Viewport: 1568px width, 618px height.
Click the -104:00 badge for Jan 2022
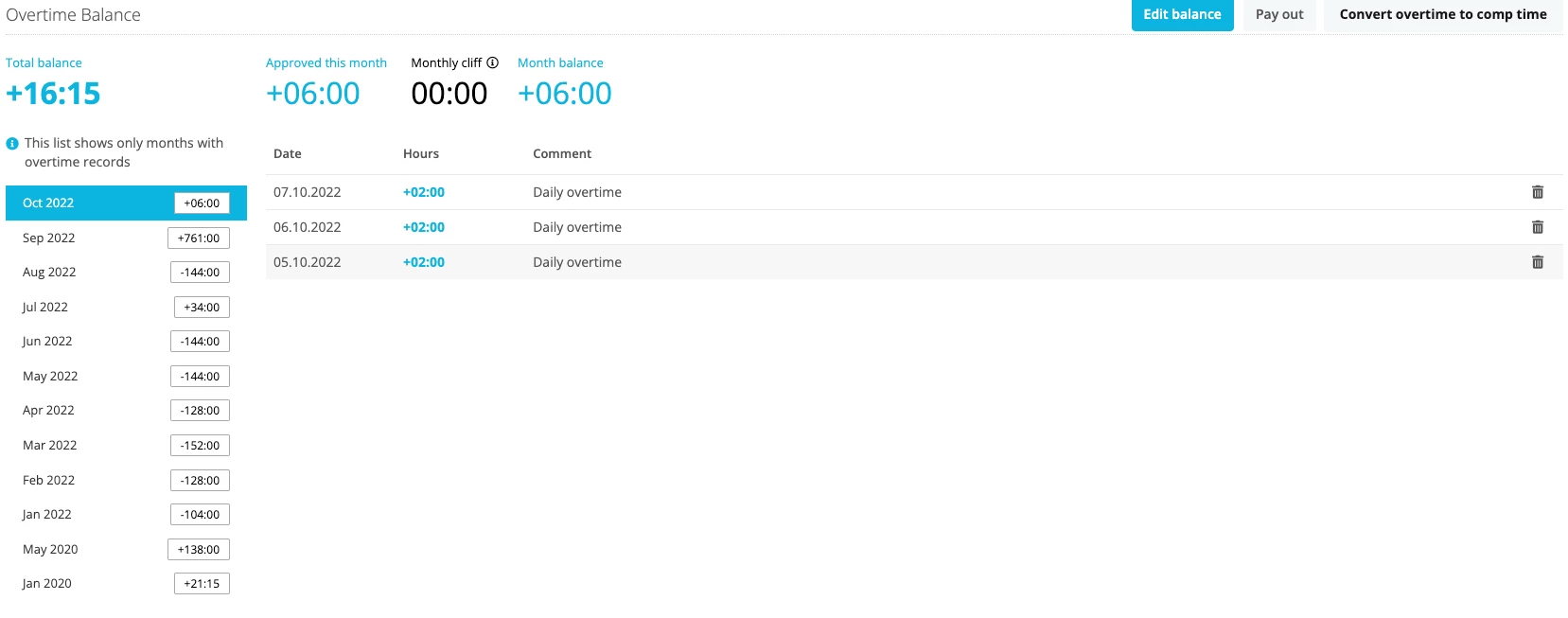pos(200,514)
